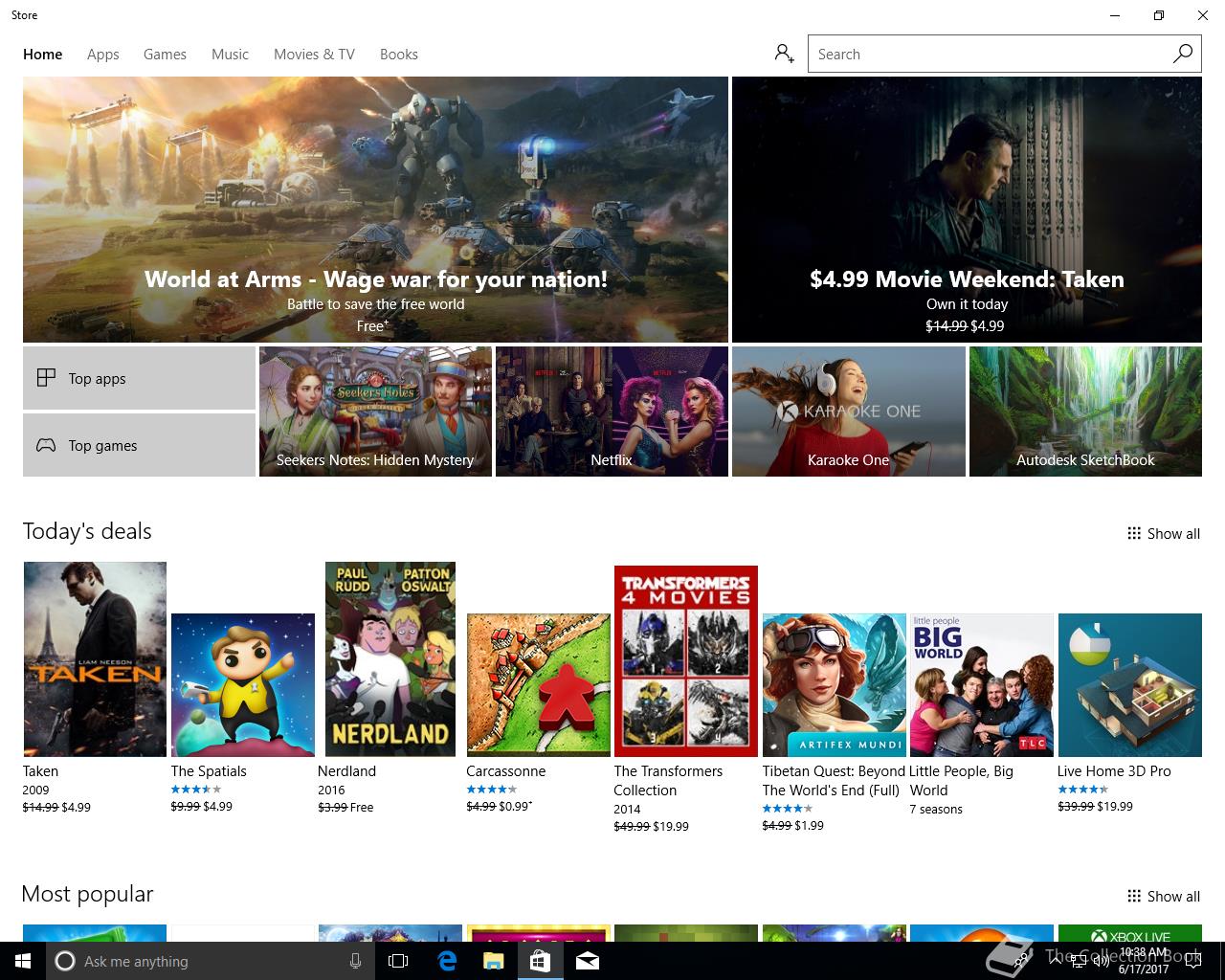1225x980 pixels.
Task: Open the Windows Start menu
Action: [x=23, y=961]
